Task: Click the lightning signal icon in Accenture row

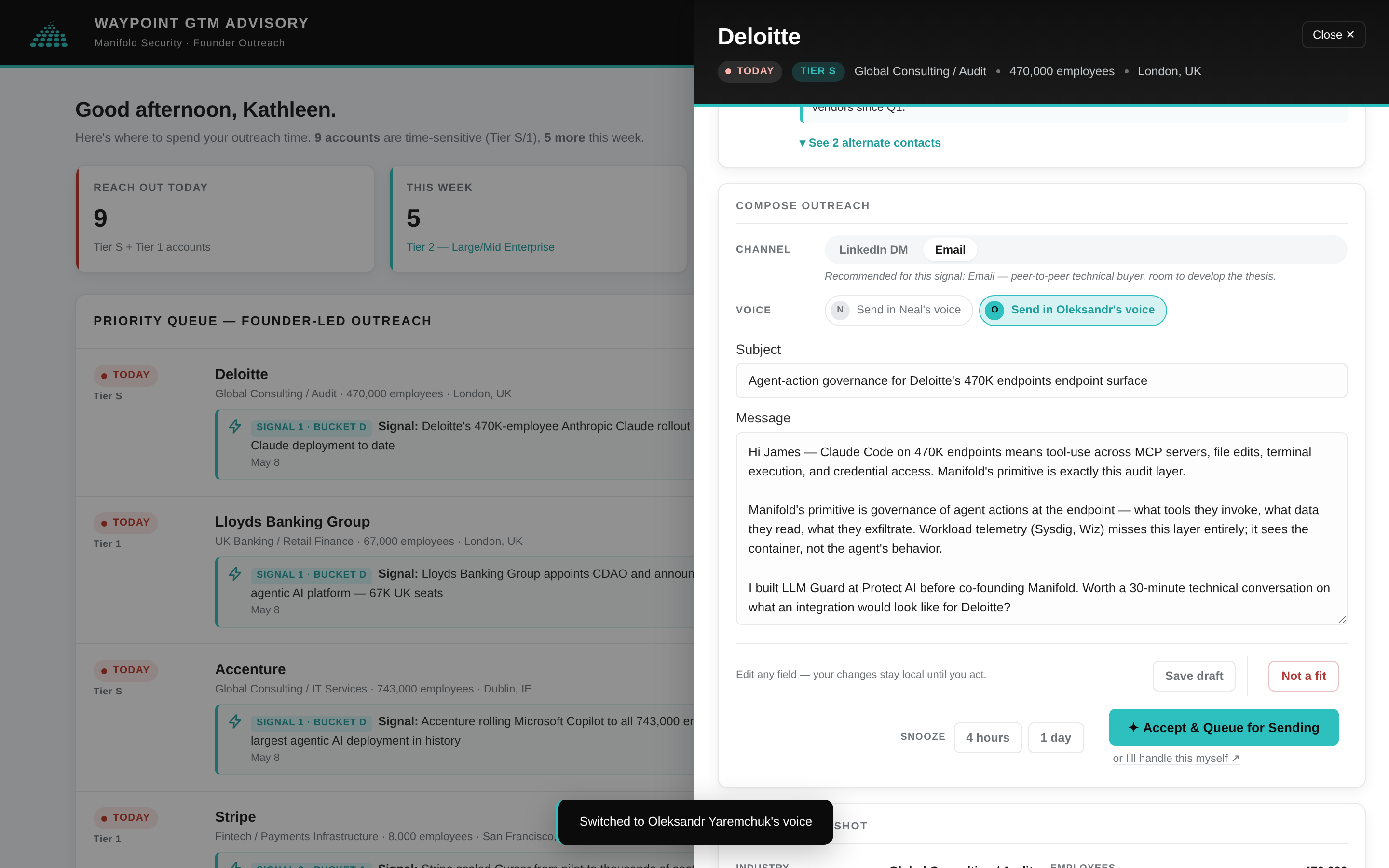Action: click(x=235, y=721)
